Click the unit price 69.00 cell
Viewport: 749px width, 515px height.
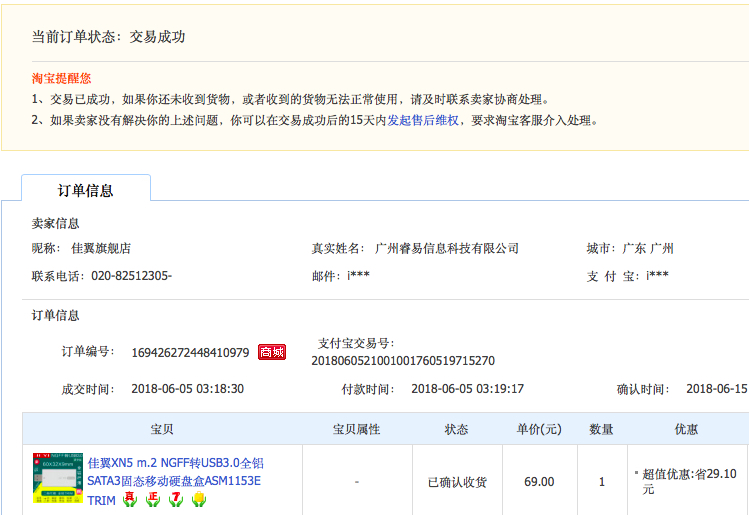[x=539, y=482]
